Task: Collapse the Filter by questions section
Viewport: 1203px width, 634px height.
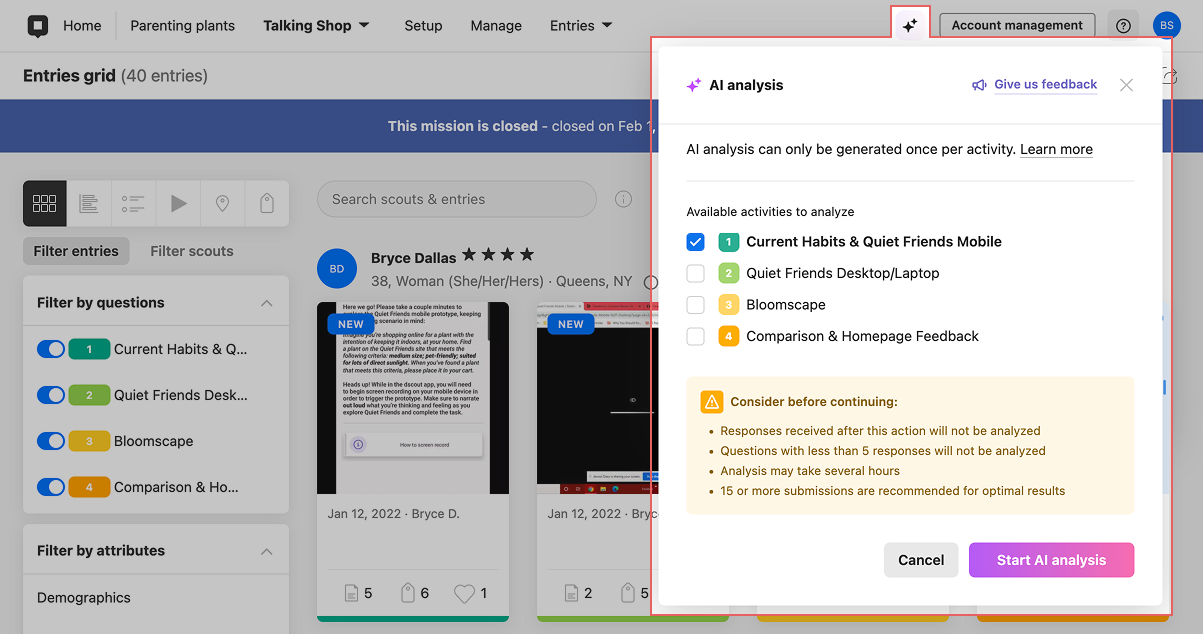Action: (266, 303)
